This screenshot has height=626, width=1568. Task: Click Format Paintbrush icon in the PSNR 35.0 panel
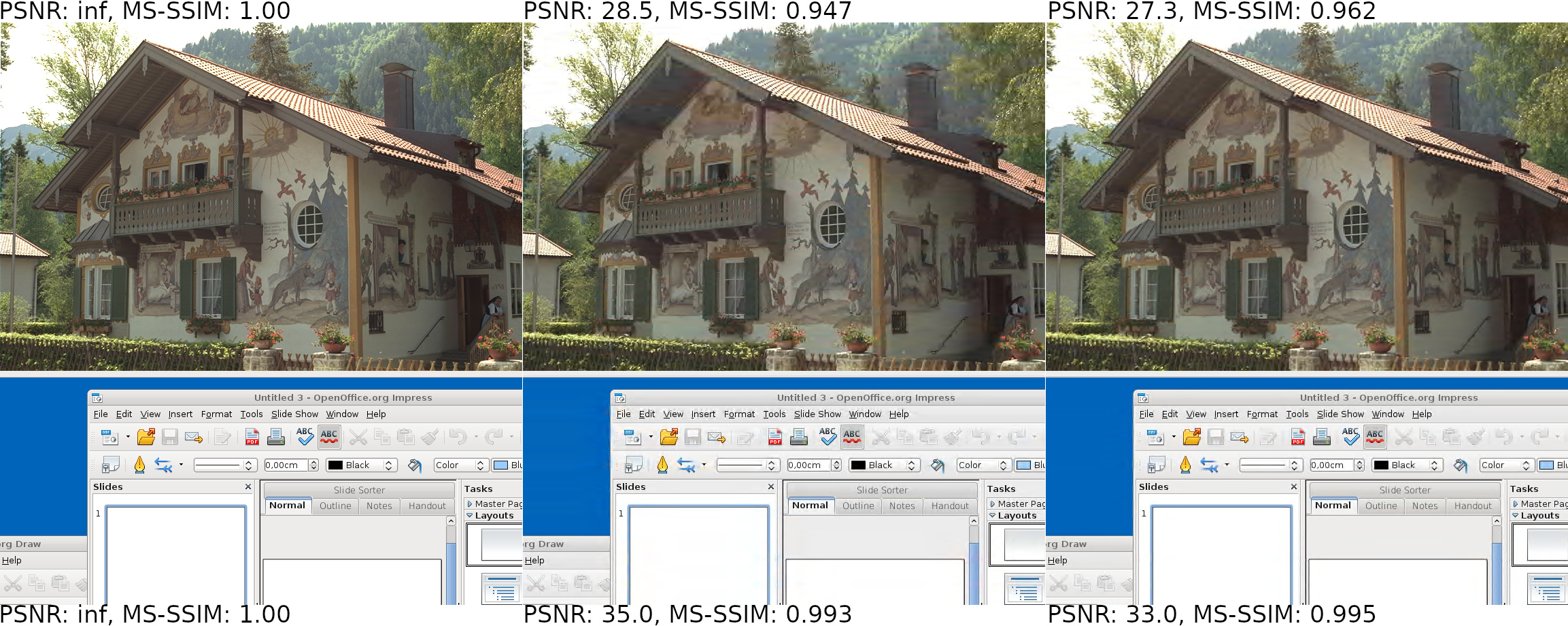953,436
